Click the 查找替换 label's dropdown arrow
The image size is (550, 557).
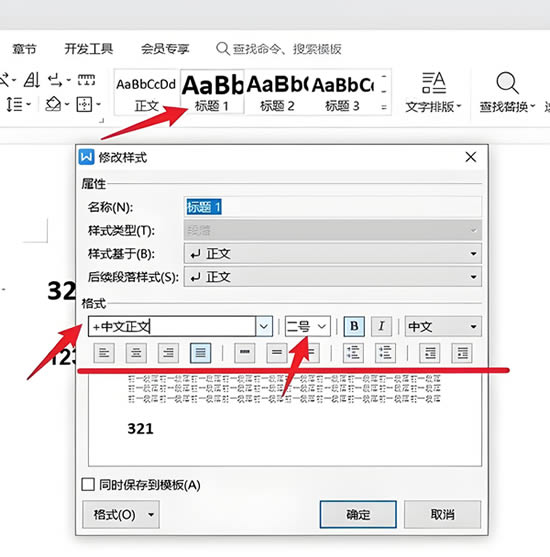pos(532,106)
